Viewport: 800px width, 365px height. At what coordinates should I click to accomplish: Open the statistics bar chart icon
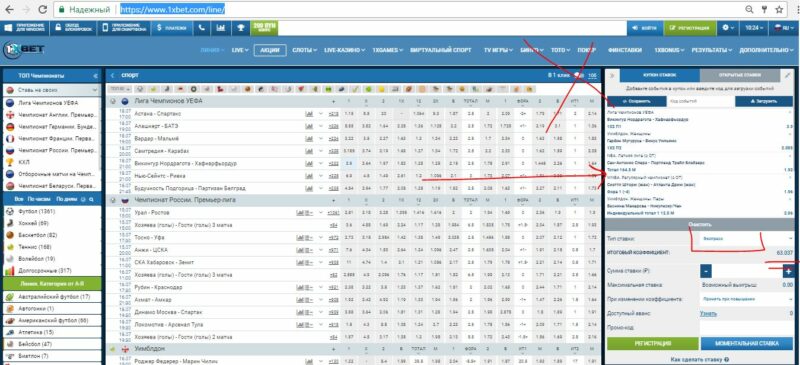tap(220, 28)
